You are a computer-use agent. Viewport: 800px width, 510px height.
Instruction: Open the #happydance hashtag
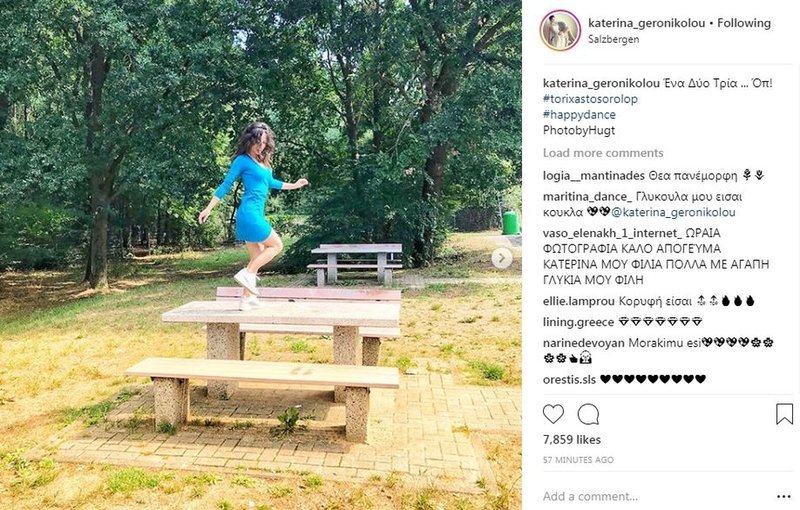(579, 115)
